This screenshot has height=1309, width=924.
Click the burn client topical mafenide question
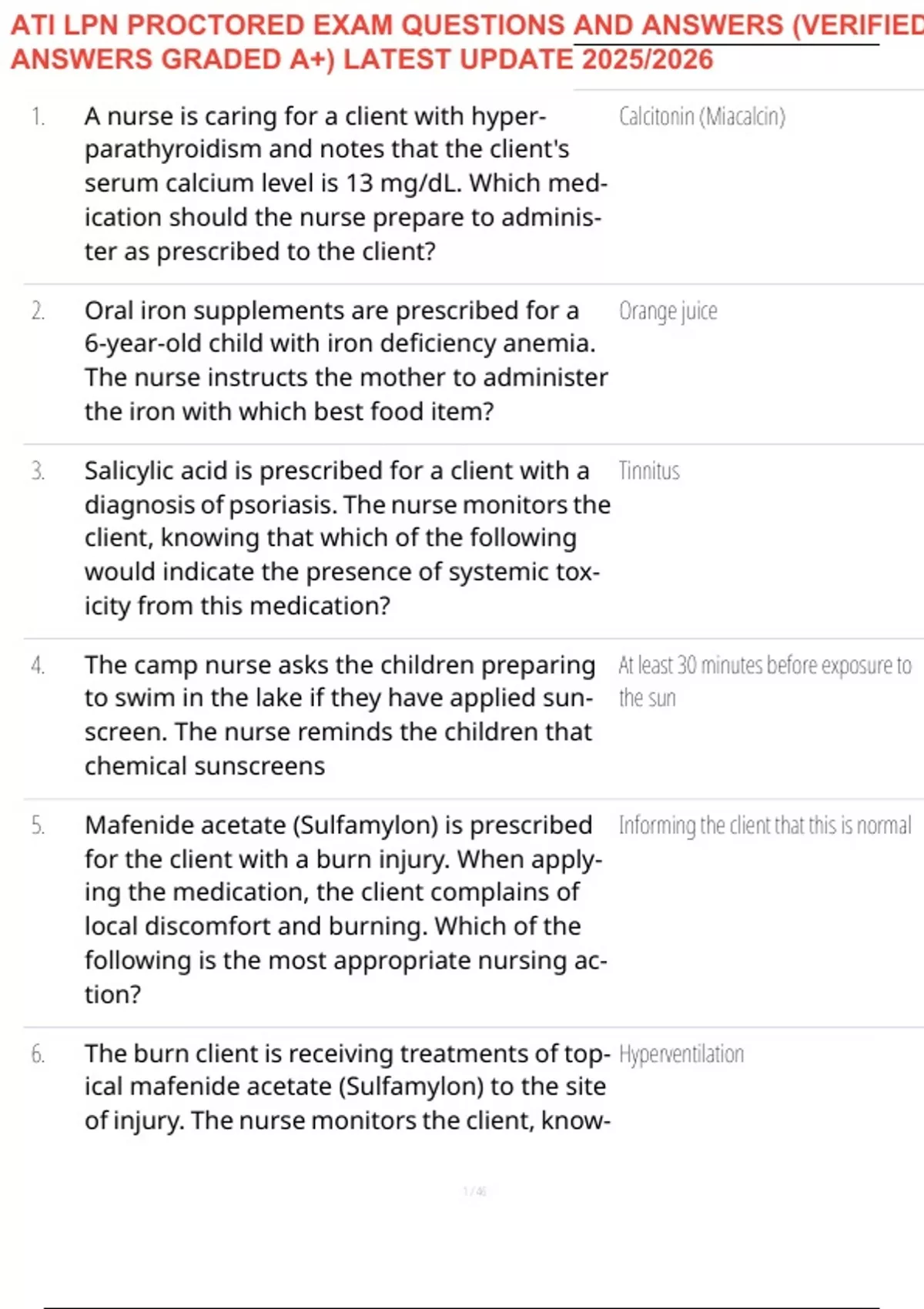tap(347, 1086)
